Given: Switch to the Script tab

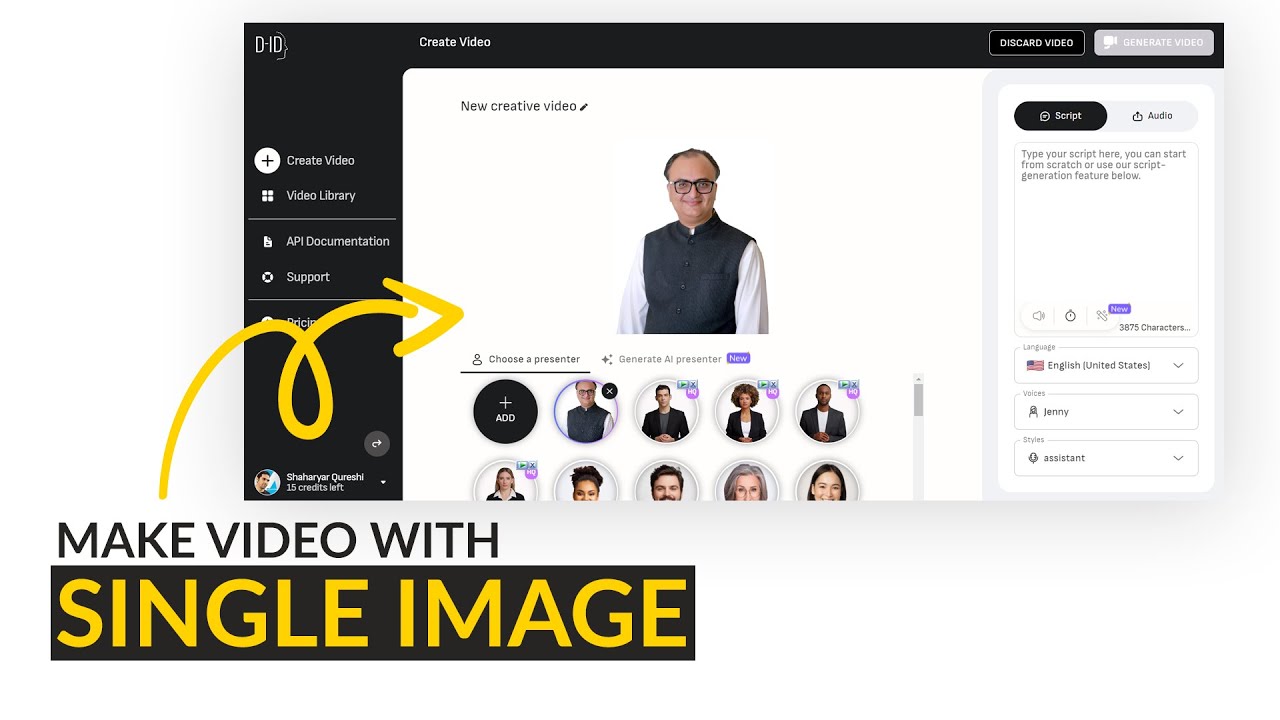Looking at the screenshot, I should [1061, 116].
